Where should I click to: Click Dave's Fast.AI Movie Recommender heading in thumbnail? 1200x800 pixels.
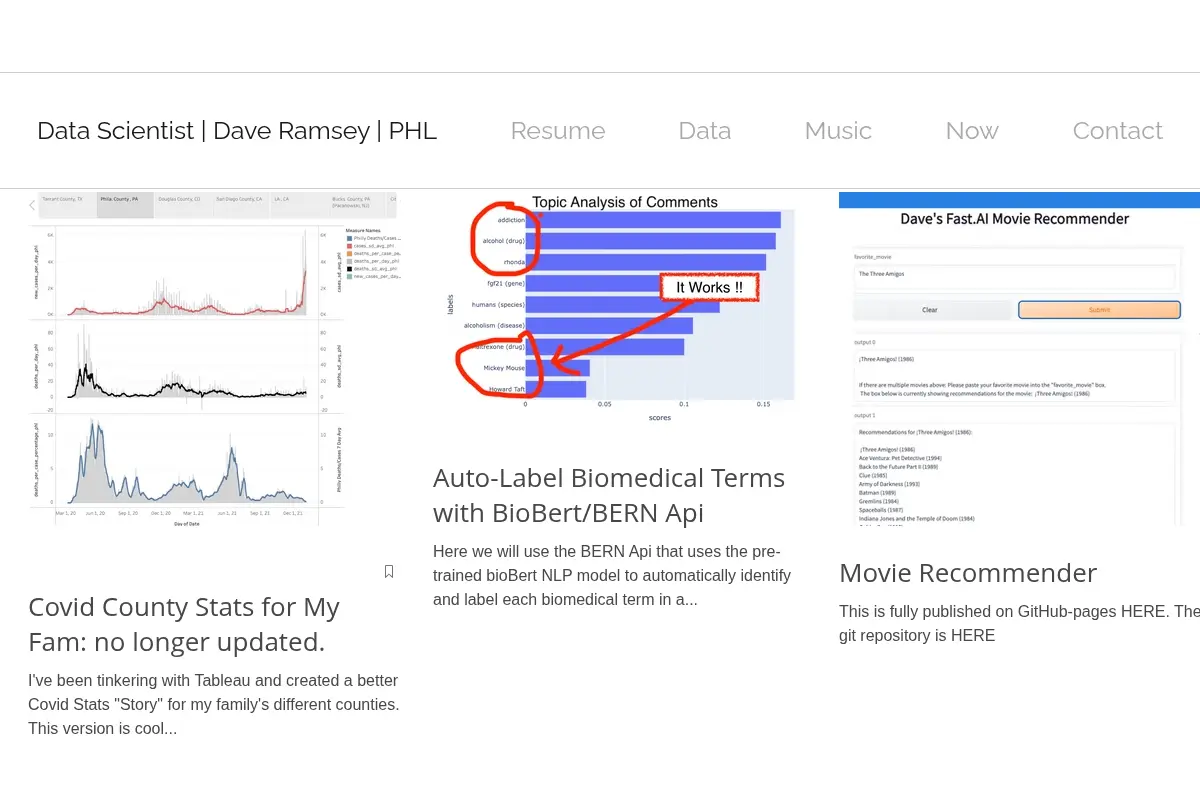(1015, 219)
